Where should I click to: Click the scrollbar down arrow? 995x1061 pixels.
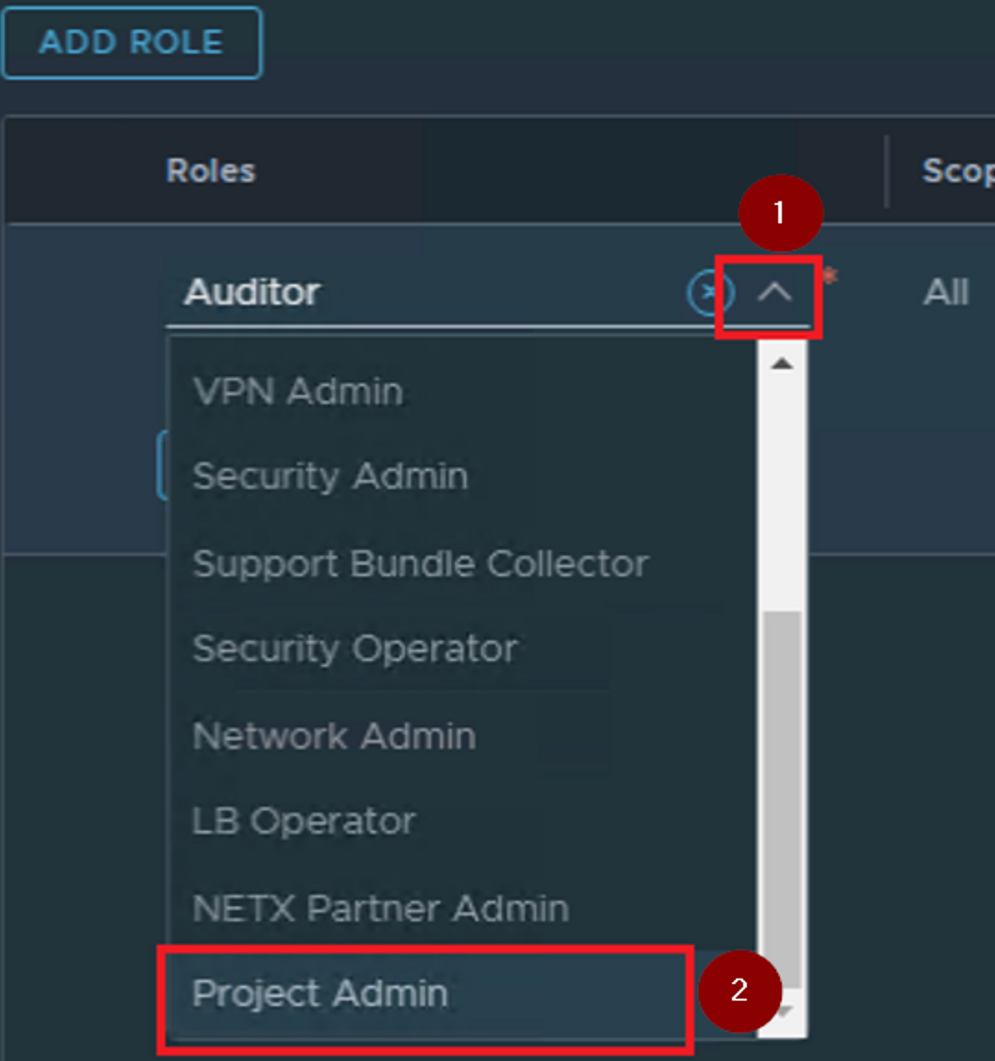coord(782,1012)
